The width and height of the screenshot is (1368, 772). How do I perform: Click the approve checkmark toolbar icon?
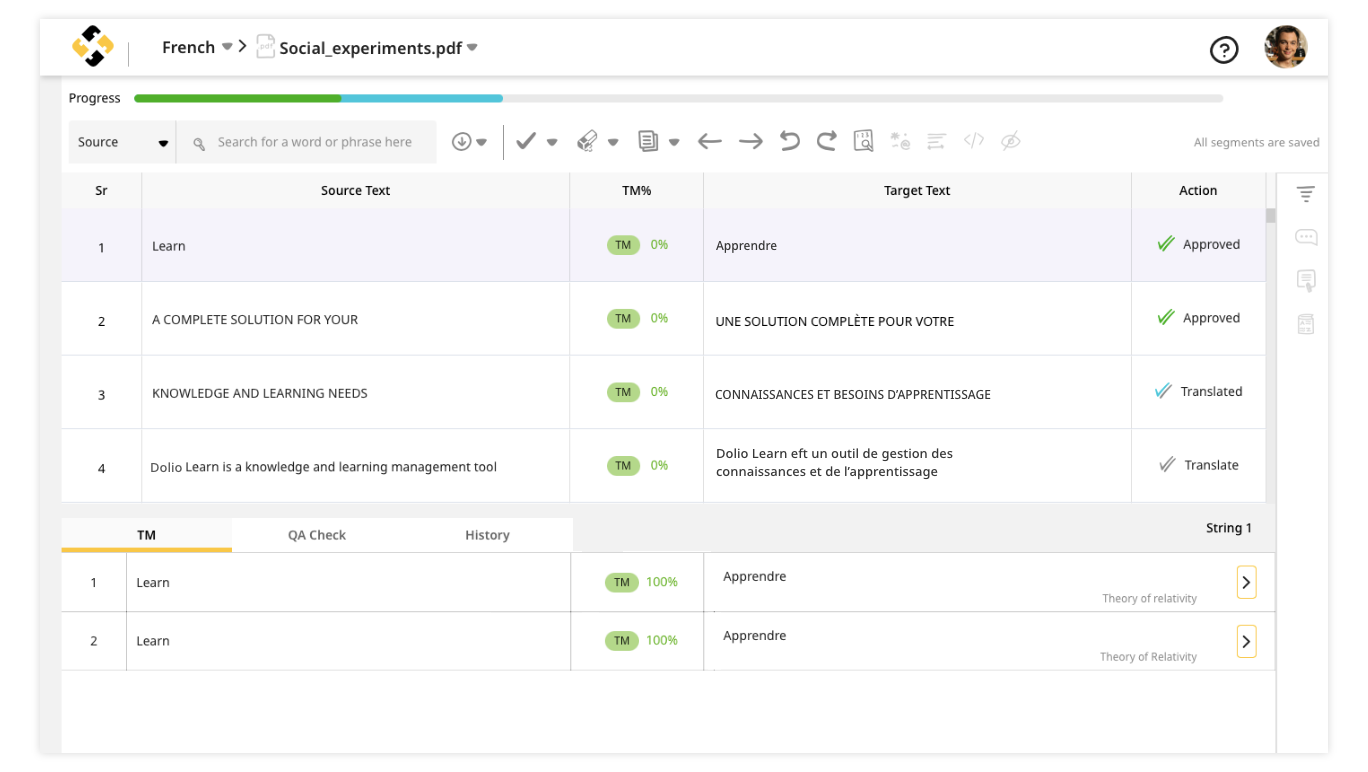(x=526, y=142)
